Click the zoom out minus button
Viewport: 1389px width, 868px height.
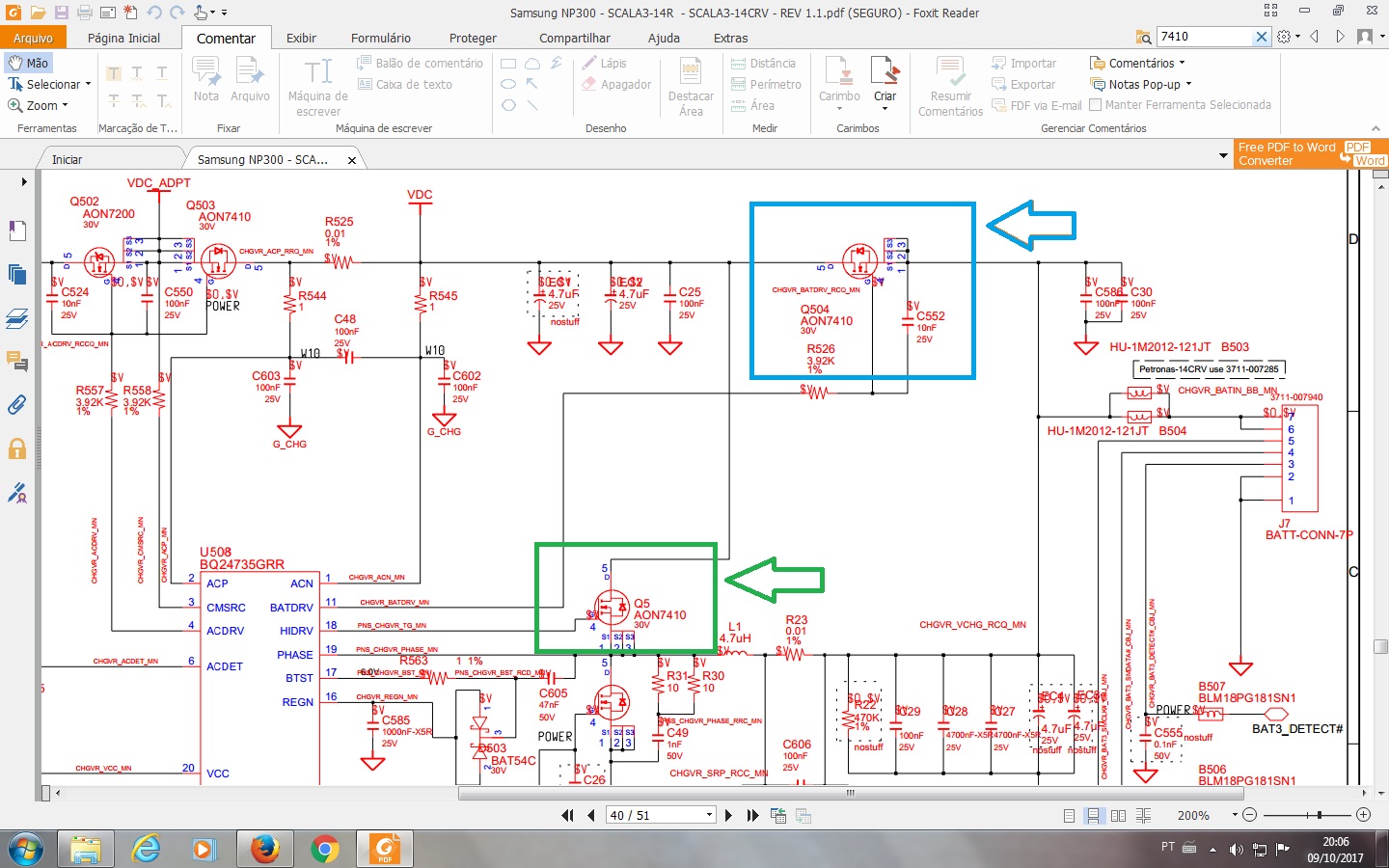(x=1249, y=815)
